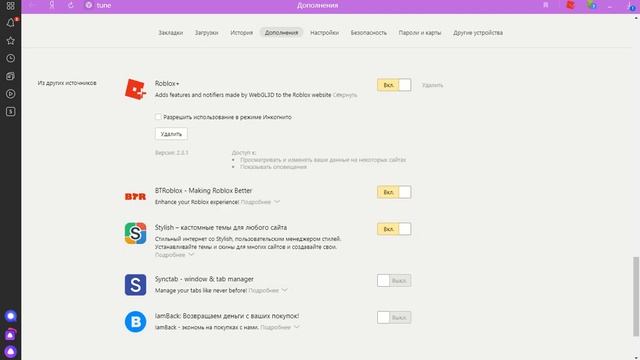Image resolution: width=640 pixels, height=360 pixels.
Task: Open the Безопасность tab
Action: point(369,33)
